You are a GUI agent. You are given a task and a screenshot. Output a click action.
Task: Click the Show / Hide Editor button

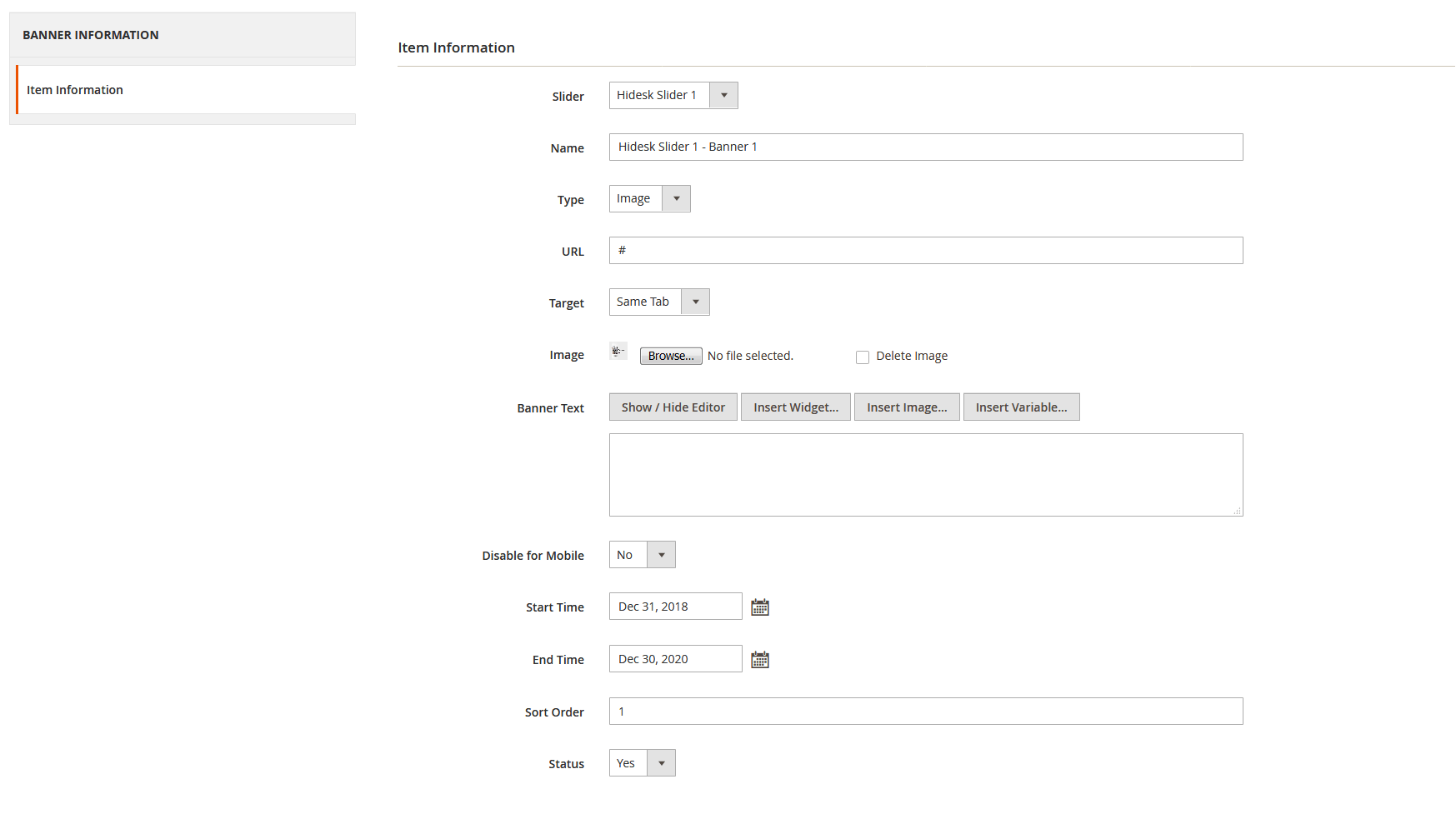point(673,407)
